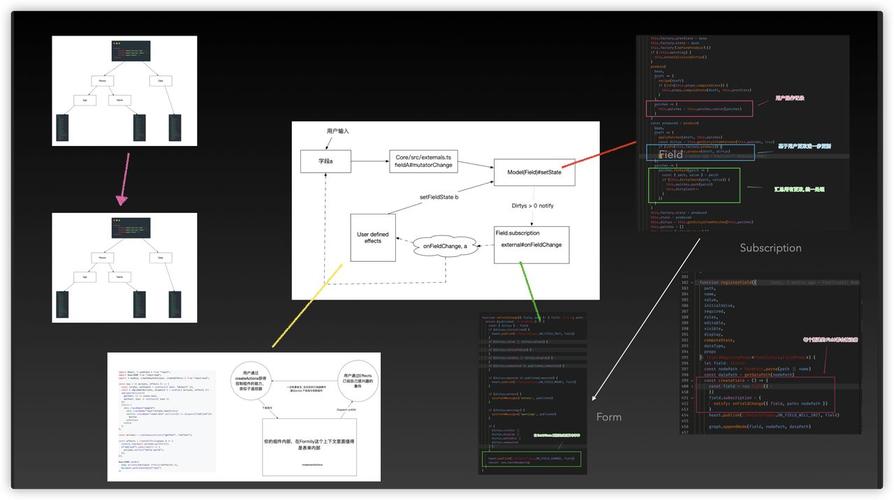
Task: Click the red annotation text in registerField code
Action: (830, 339)
